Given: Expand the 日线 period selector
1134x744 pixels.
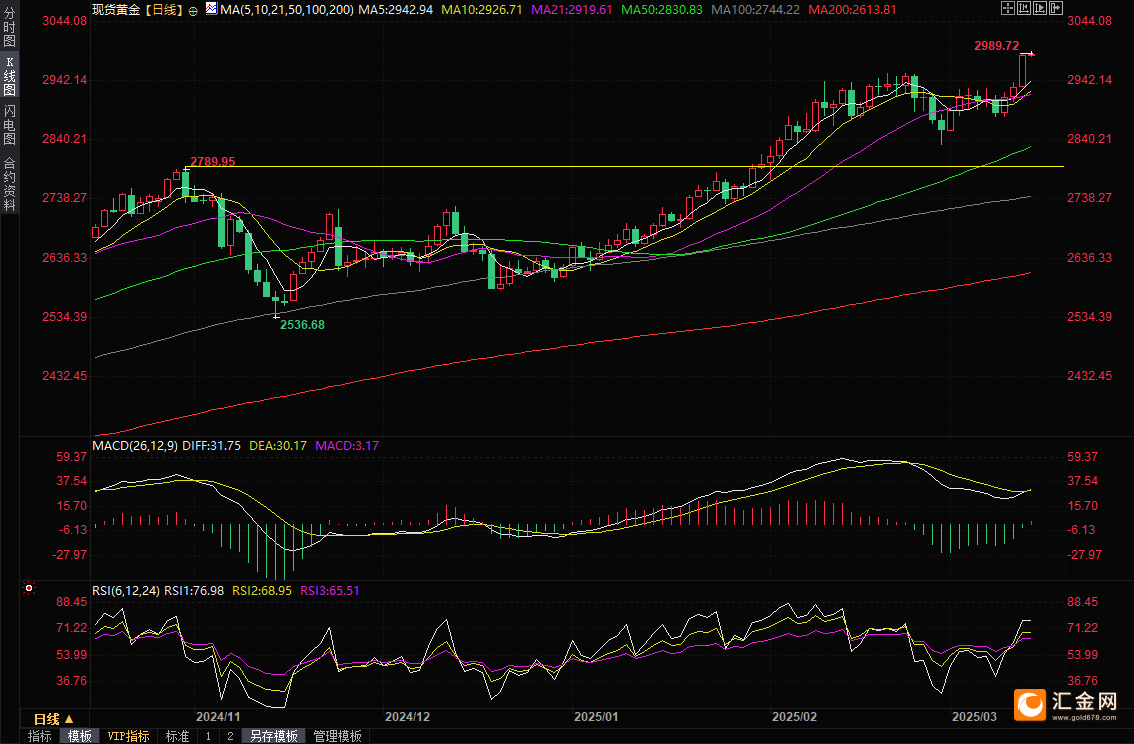Looking at the screenshot, I should 54,719.
